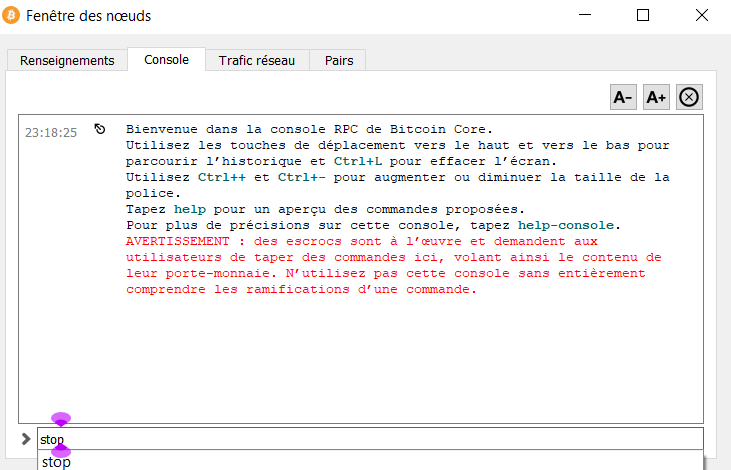The height and width of the screenshot is (470, 731).
Task: Click the Bienvenue dans la console RPC line
Action: [x=309, y=129]
